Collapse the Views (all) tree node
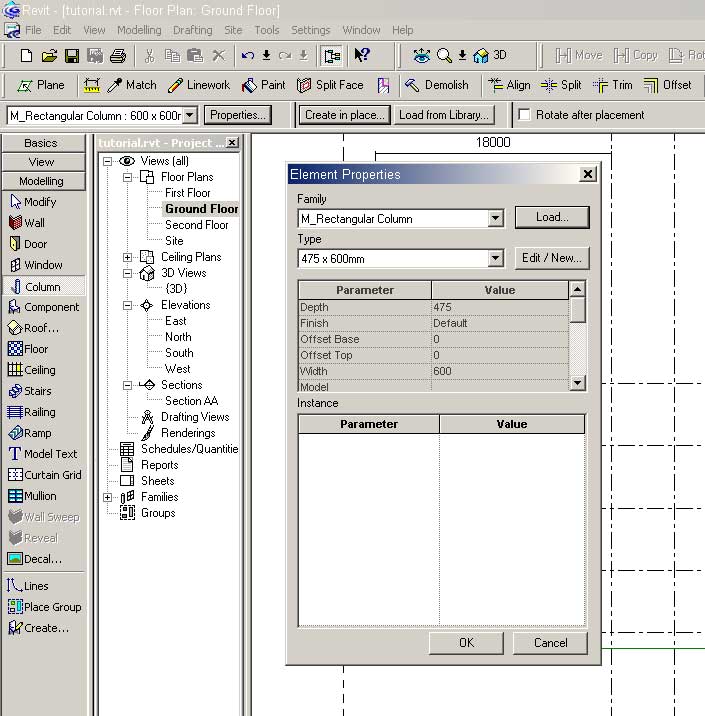Viewport: 705px width, 716px height. pos(107,161)
